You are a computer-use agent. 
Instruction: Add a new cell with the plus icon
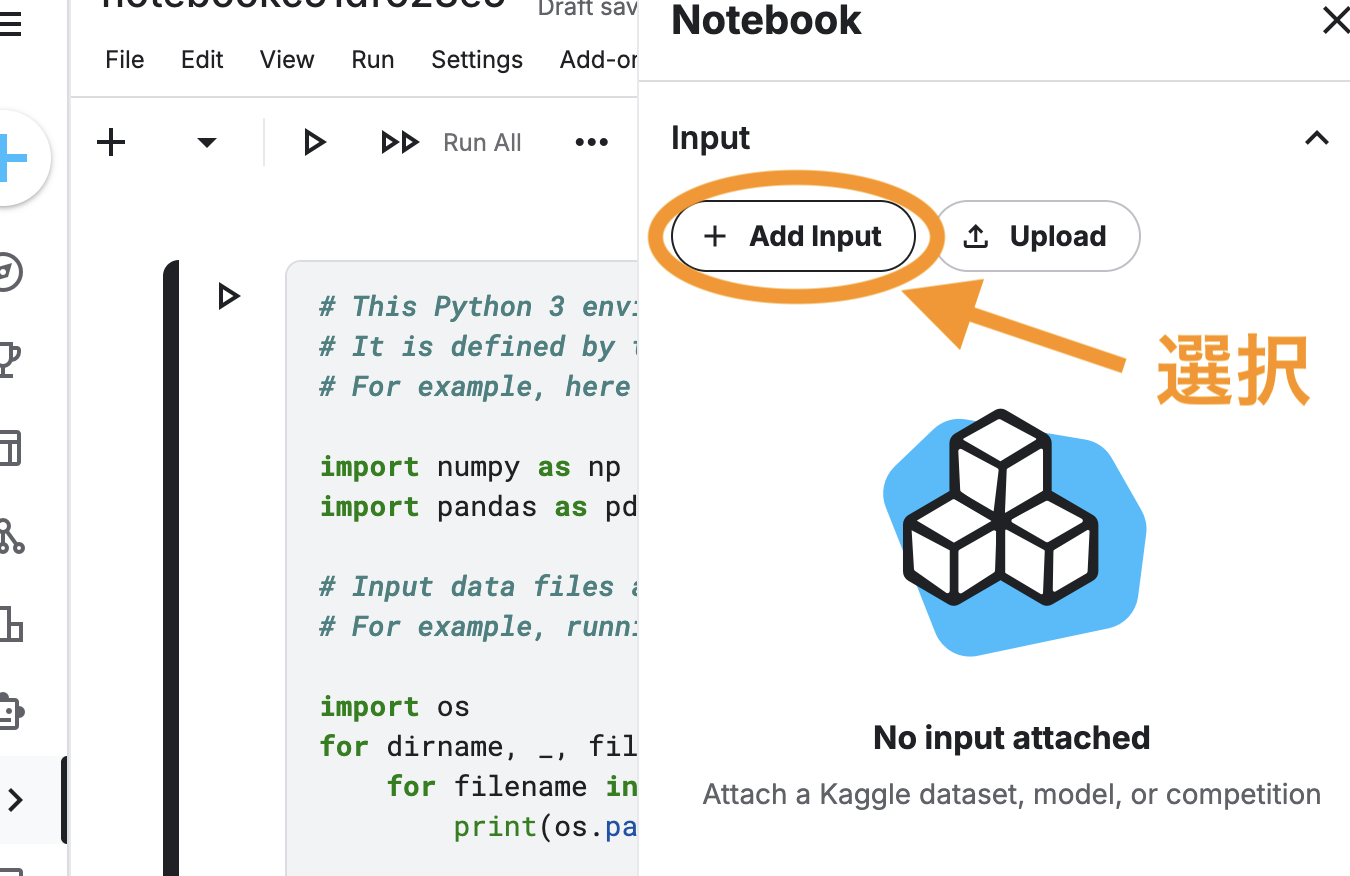pos(110,142)
